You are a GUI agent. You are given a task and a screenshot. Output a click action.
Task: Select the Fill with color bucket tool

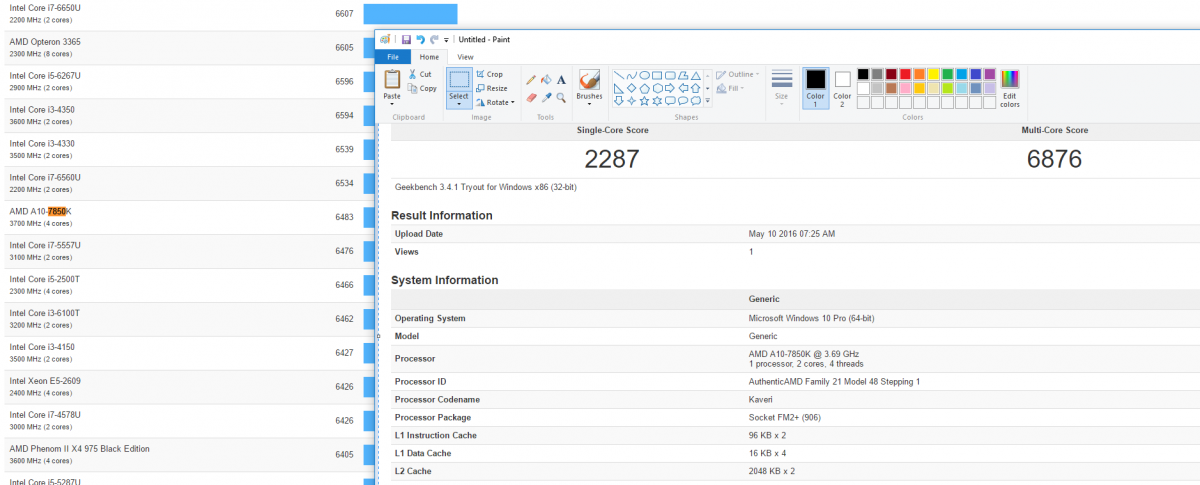[x=546, y=80]
